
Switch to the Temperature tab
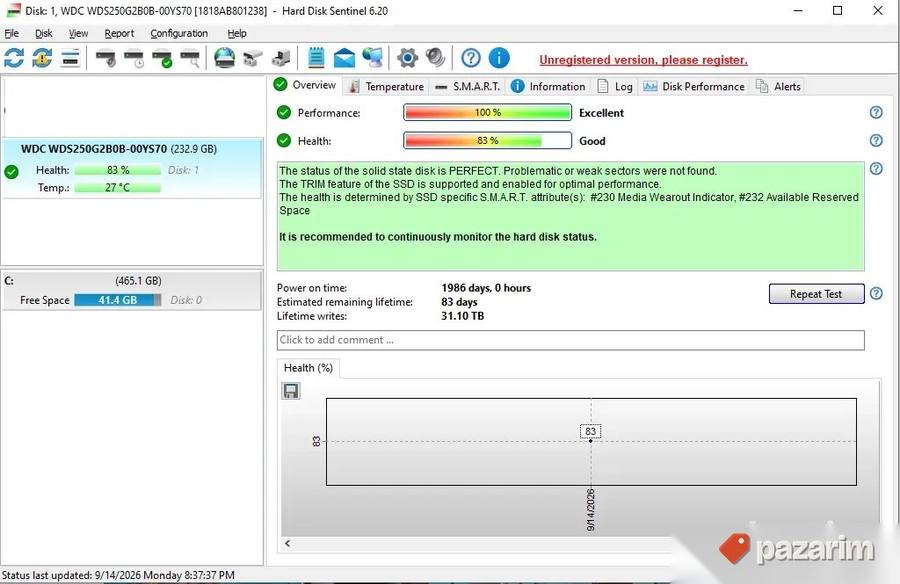[x=387, y=87]
